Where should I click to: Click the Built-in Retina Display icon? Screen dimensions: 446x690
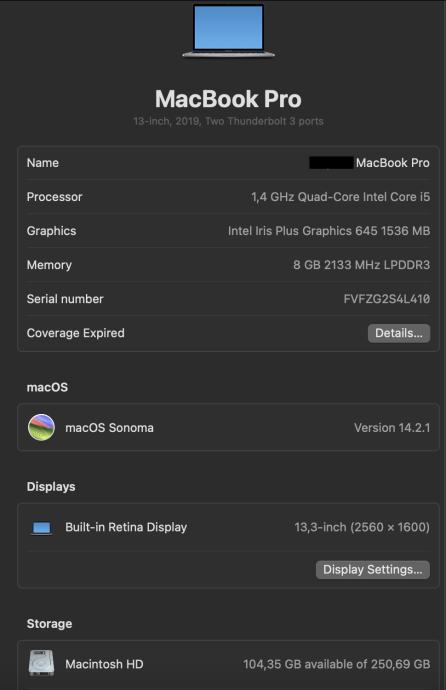42,528
